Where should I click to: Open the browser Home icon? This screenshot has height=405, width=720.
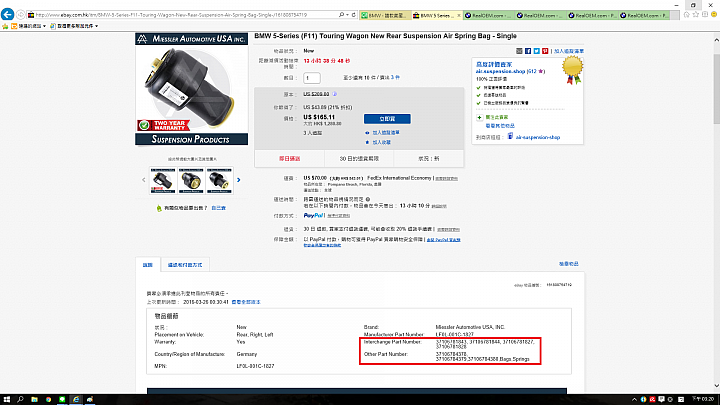686,15
